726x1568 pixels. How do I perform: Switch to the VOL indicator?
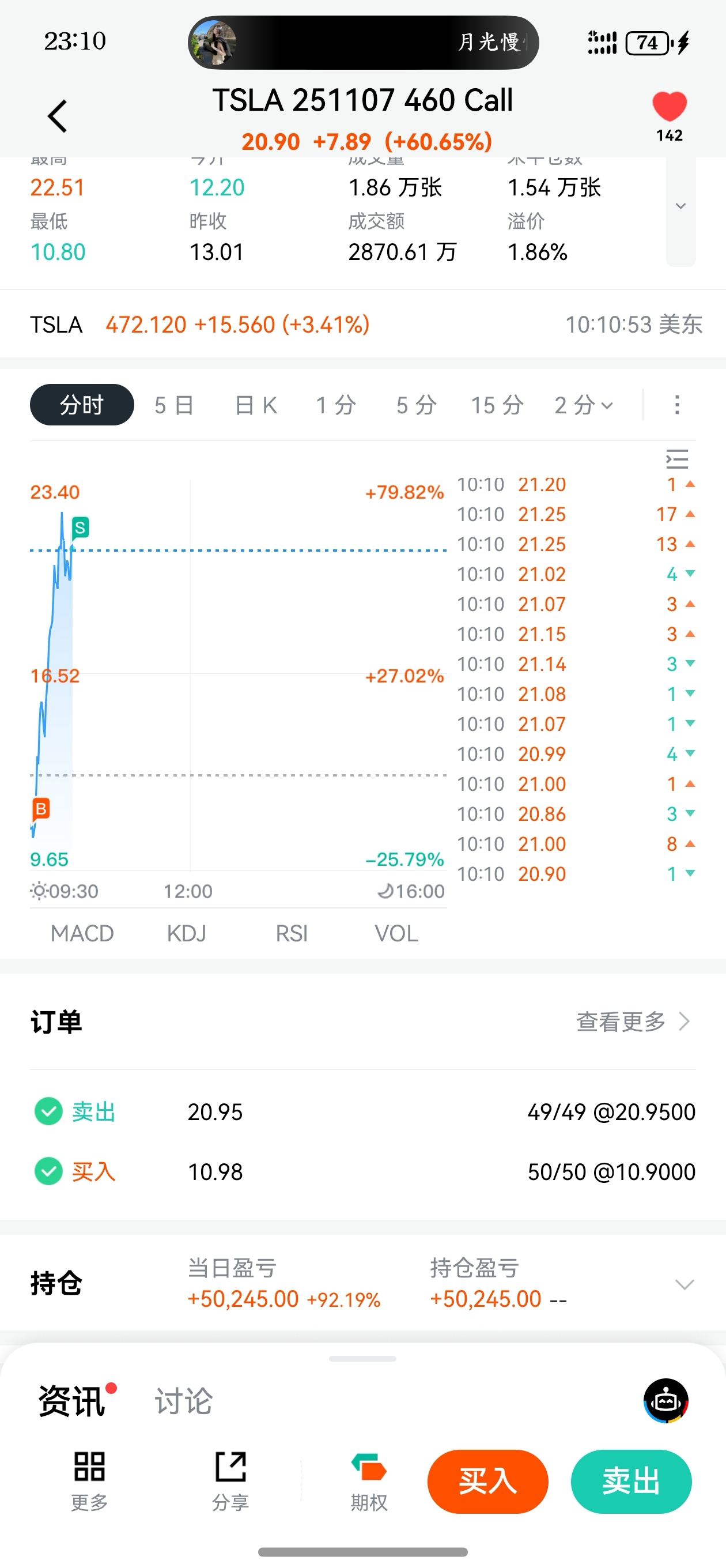[396, 933]
